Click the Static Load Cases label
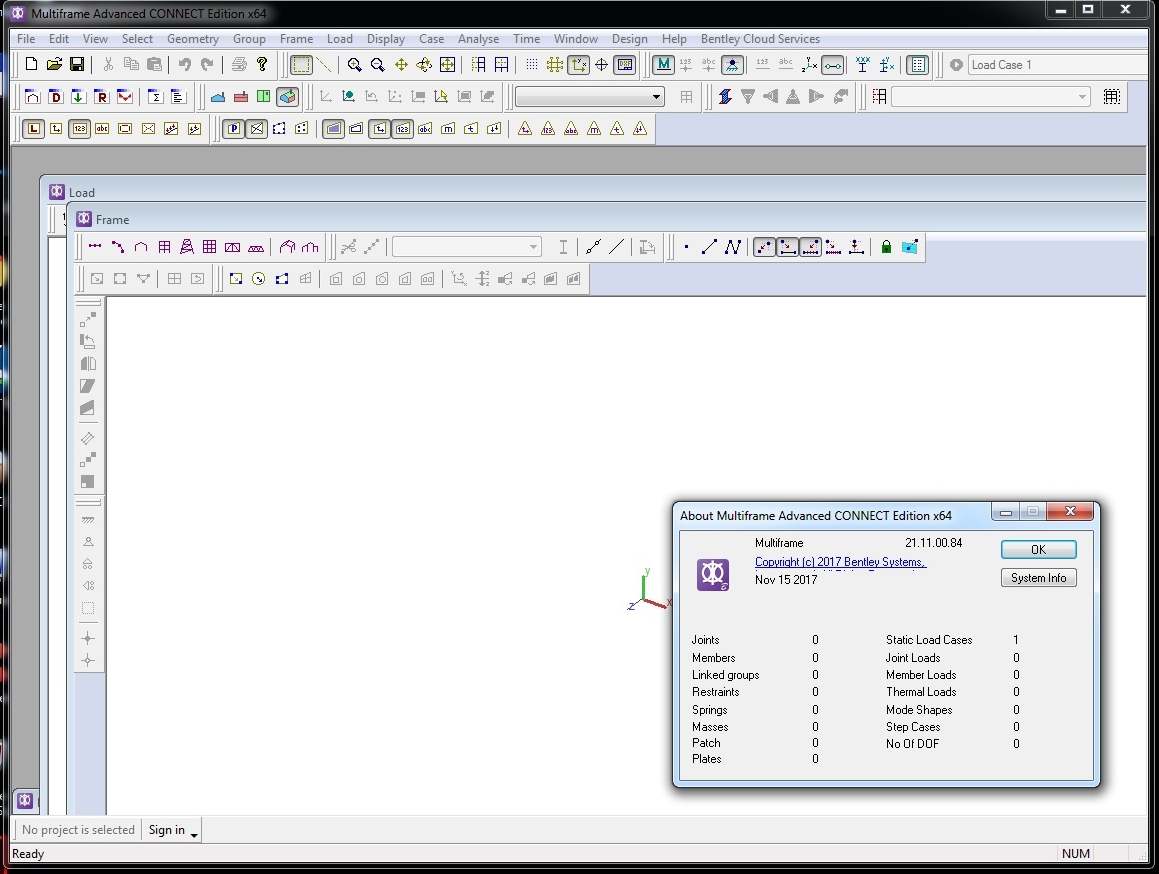This screenshot has height=874, width=1159. [x=929, y=640]
